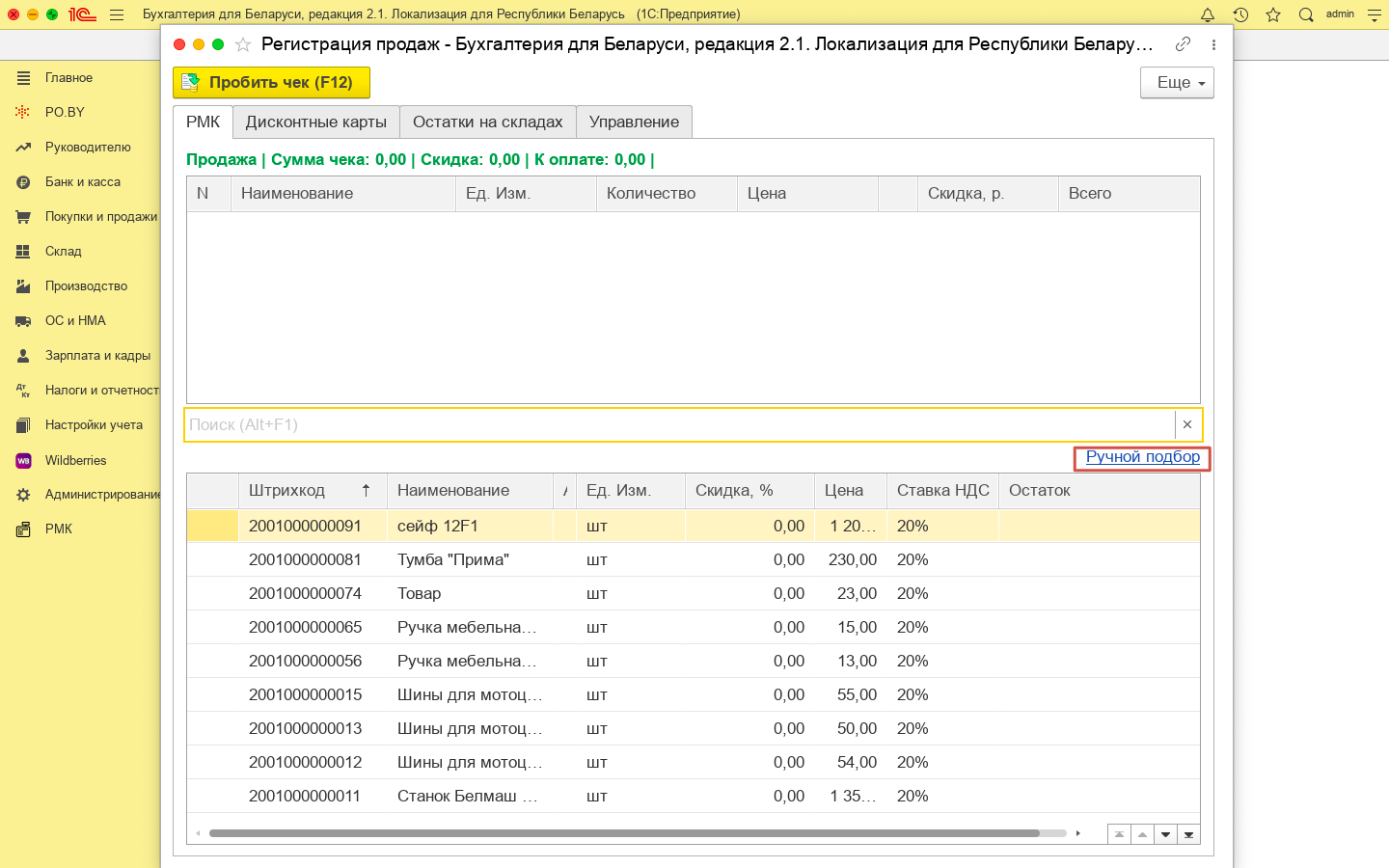Open Администрирование gear section

tap(101, 494)
